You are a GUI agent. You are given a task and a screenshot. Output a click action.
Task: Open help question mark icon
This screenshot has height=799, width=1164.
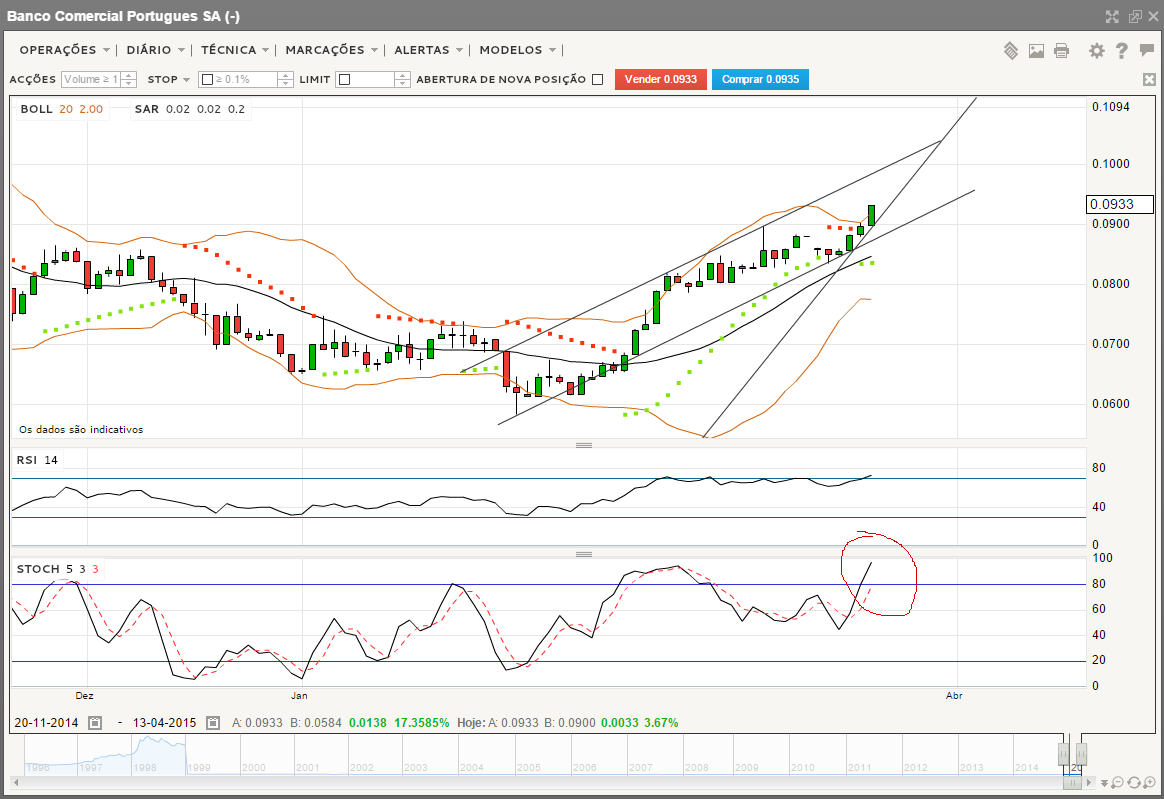coord(1122,50)
